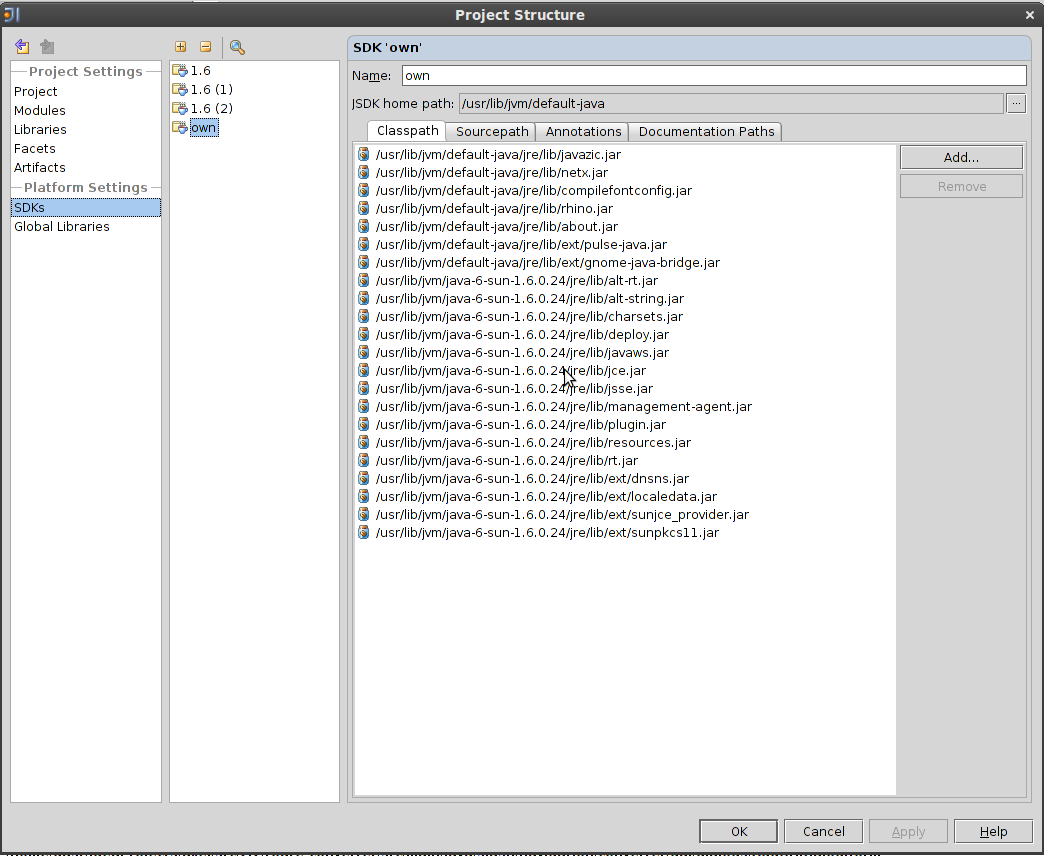Switch to the Sourcepath tab
Viewport: 1044px width, 856px height.
coord(492,132)
